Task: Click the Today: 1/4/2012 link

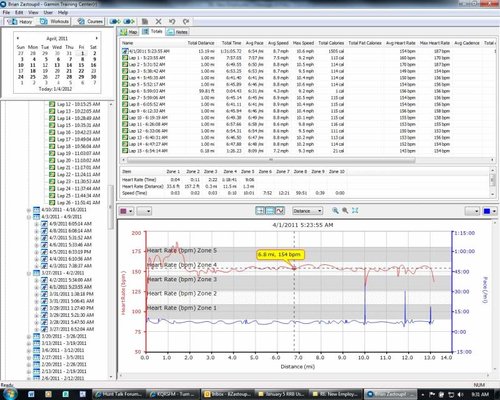Action: (x=55, y=89)
